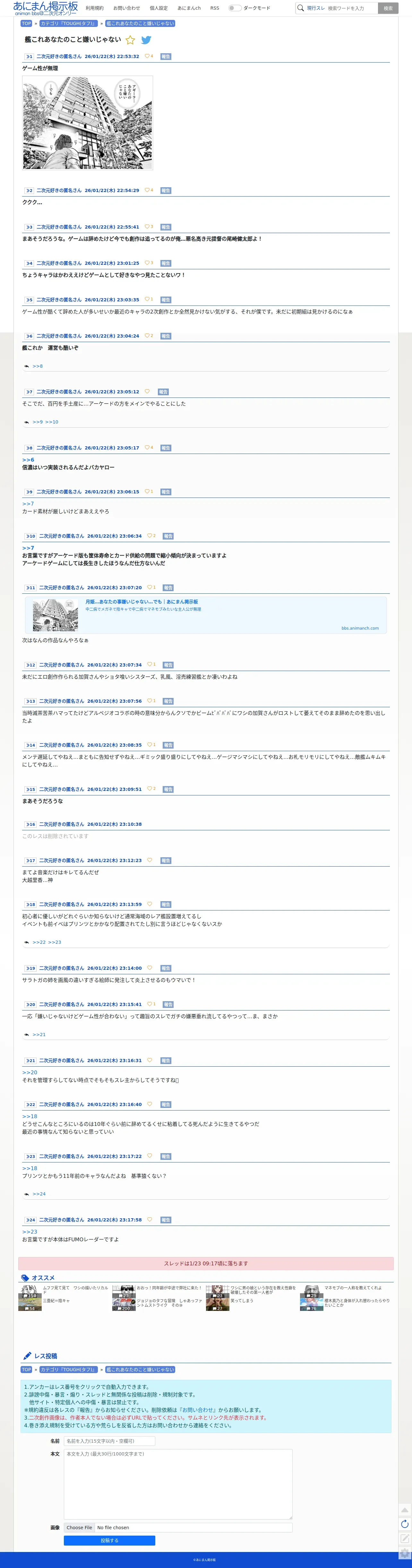This screenshot has height=1568, width=412.
Task: Click the >>10 reply link under post 7
Action: pyautogui.click(x=52, y=422)
